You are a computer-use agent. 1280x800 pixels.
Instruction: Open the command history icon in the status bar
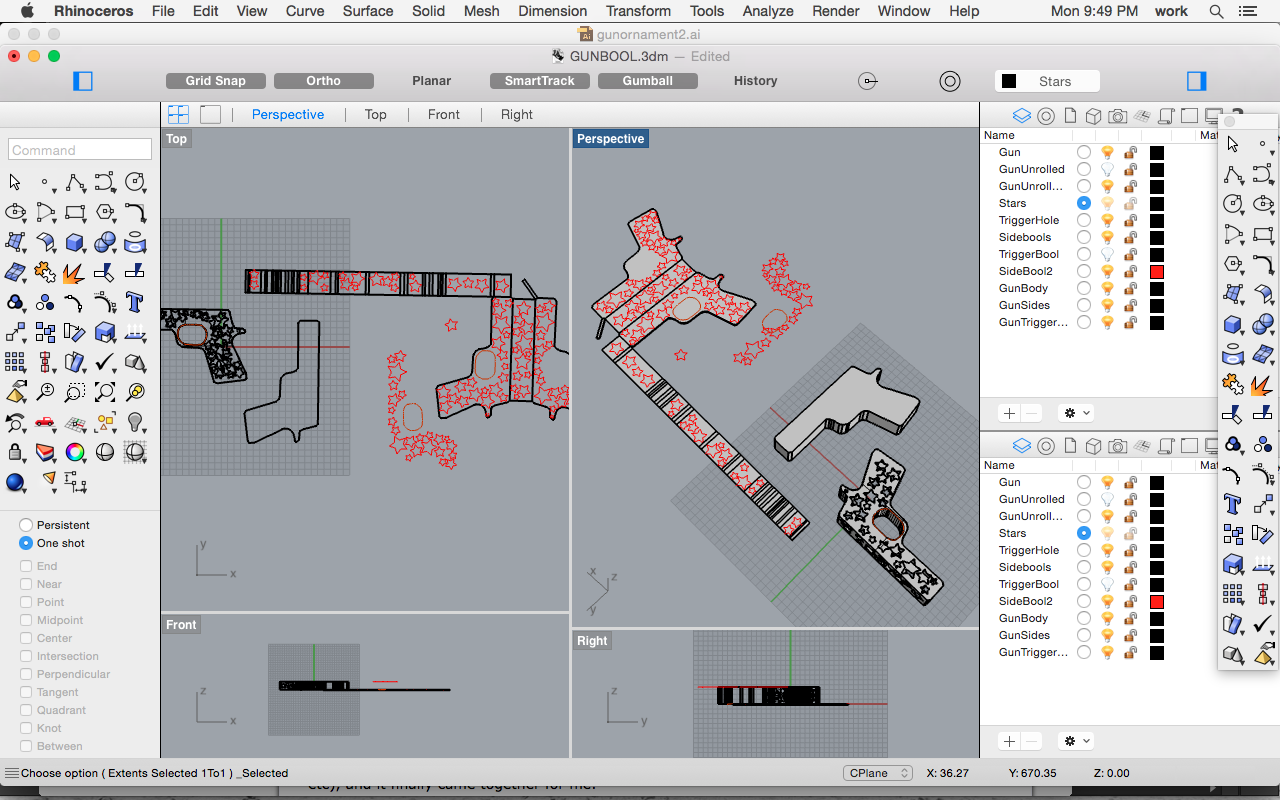tap(11, 773)
